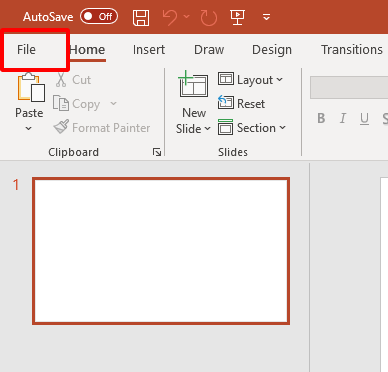Toggle Bold formatting

click(x=321, y=118)
